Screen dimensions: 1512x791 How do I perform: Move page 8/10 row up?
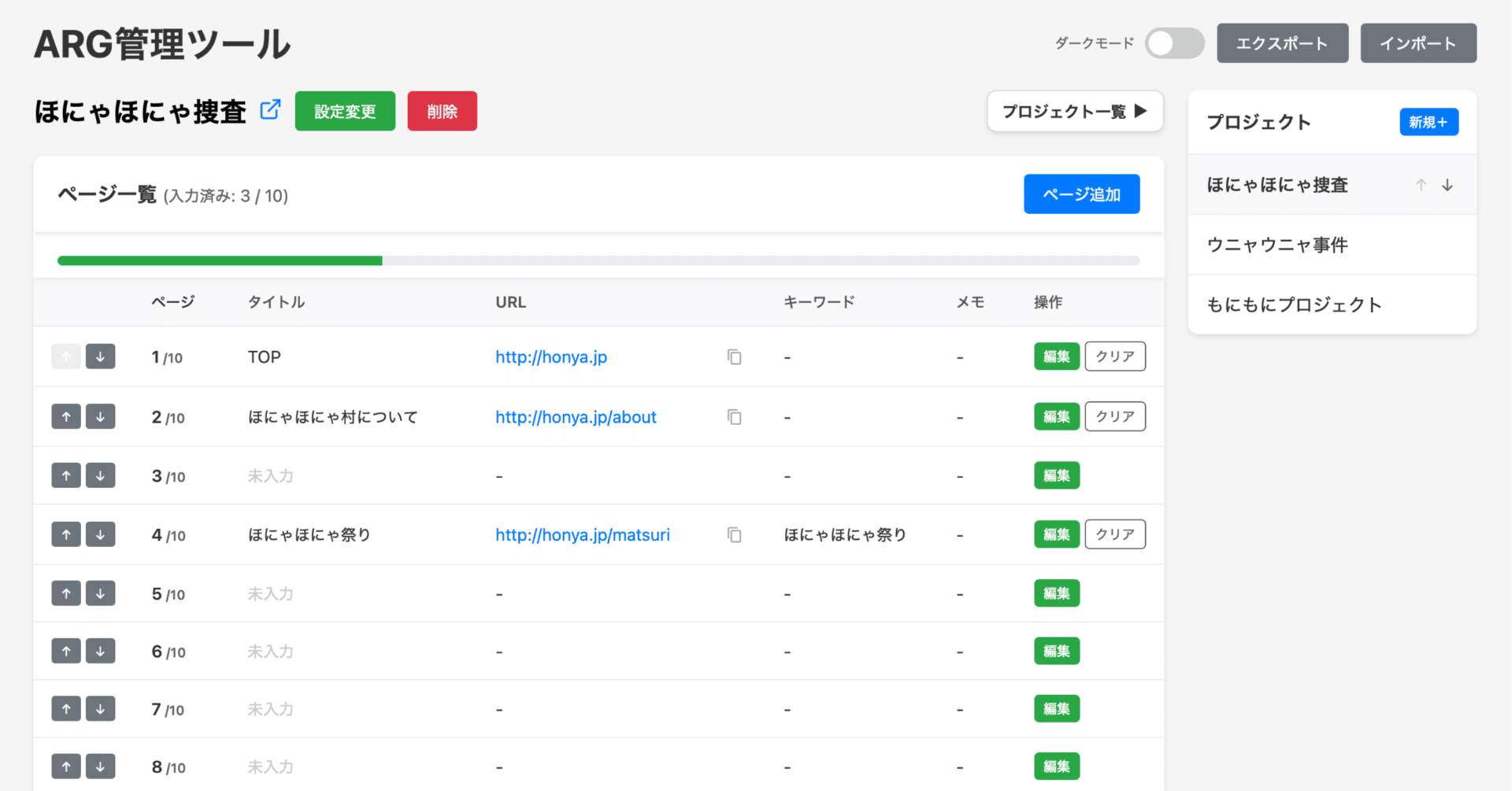pyautogui.click(x=66, y=767)
